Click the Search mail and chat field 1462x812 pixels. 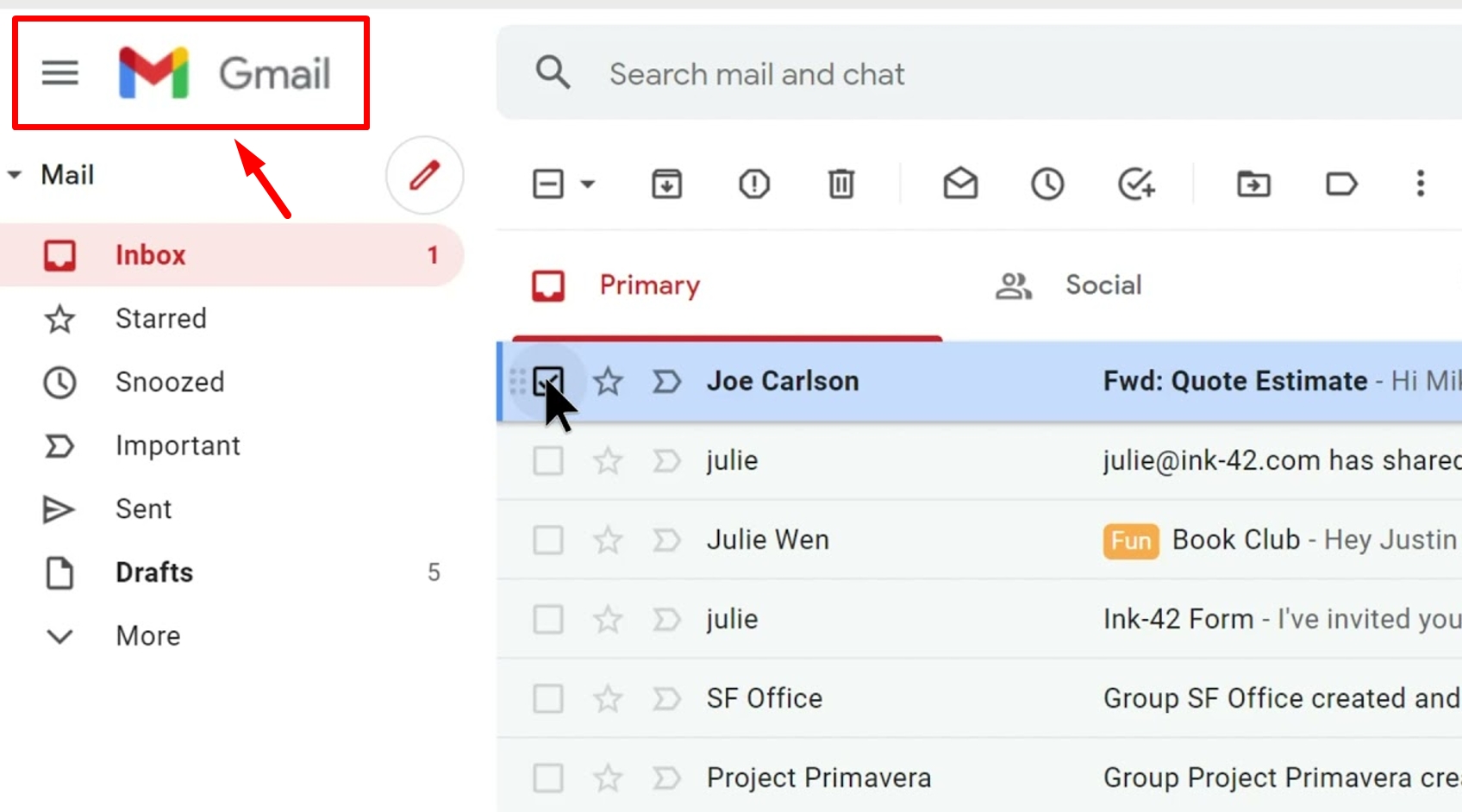(978, 73)
